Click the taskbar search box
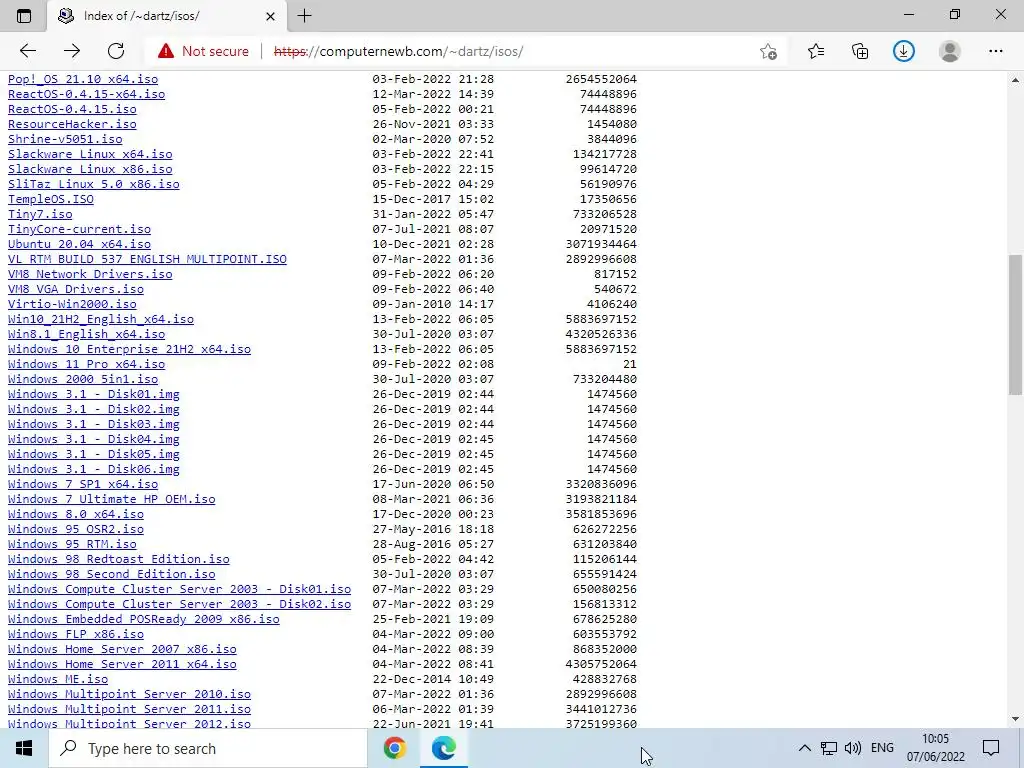 (208, 748)
